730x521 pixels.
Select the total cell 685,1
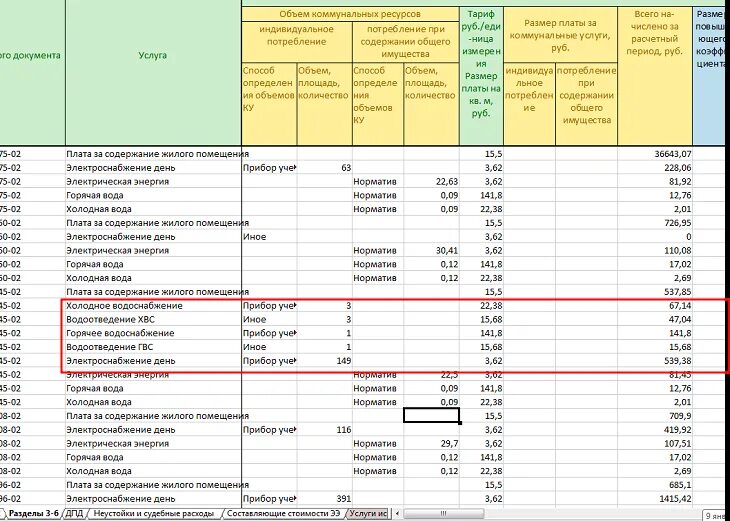coord(655,485)
